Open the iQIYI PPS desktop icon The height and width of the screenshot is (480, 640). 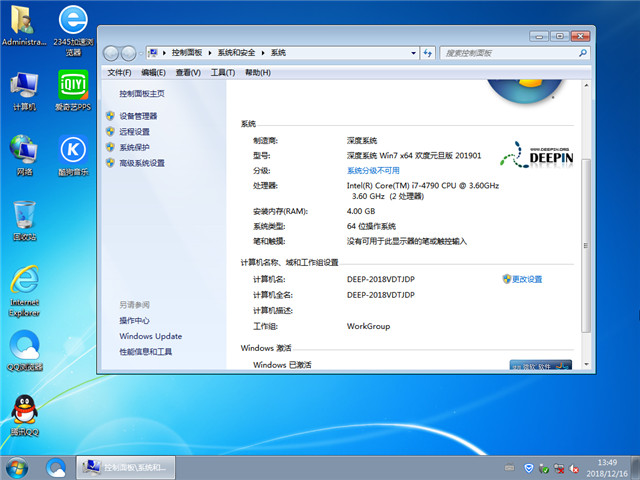(72, 88)
